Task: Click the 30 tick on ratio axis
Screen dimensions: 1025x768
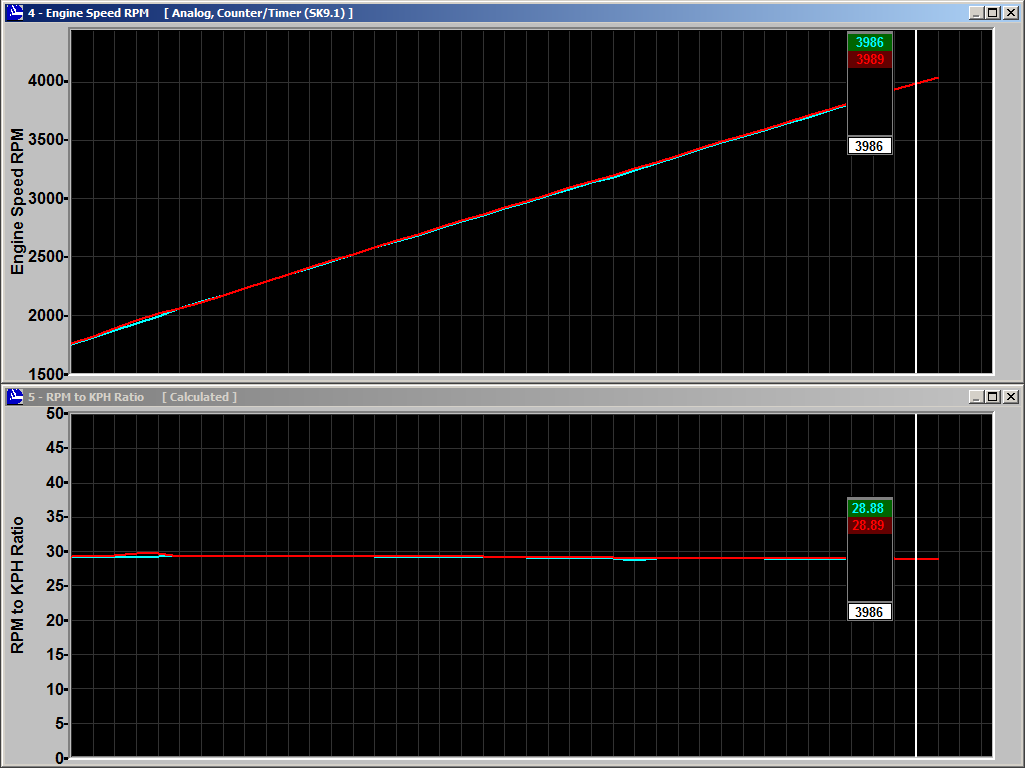Action: coord(55,551)
